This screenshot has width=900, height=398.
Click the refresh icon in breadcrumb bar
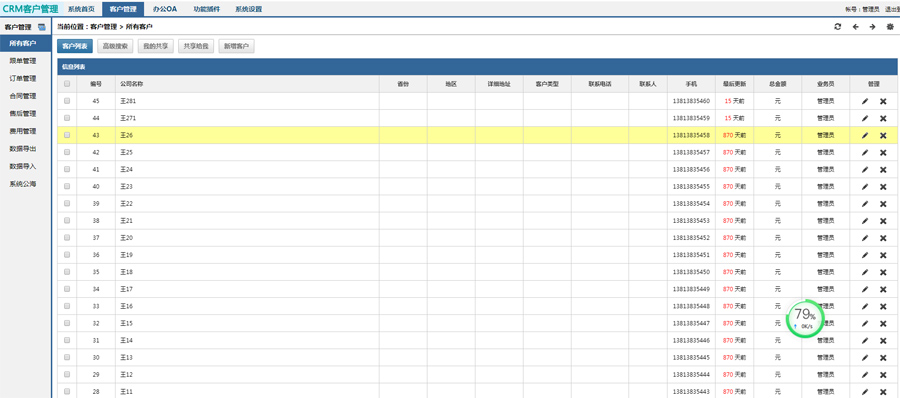[838, 27]
